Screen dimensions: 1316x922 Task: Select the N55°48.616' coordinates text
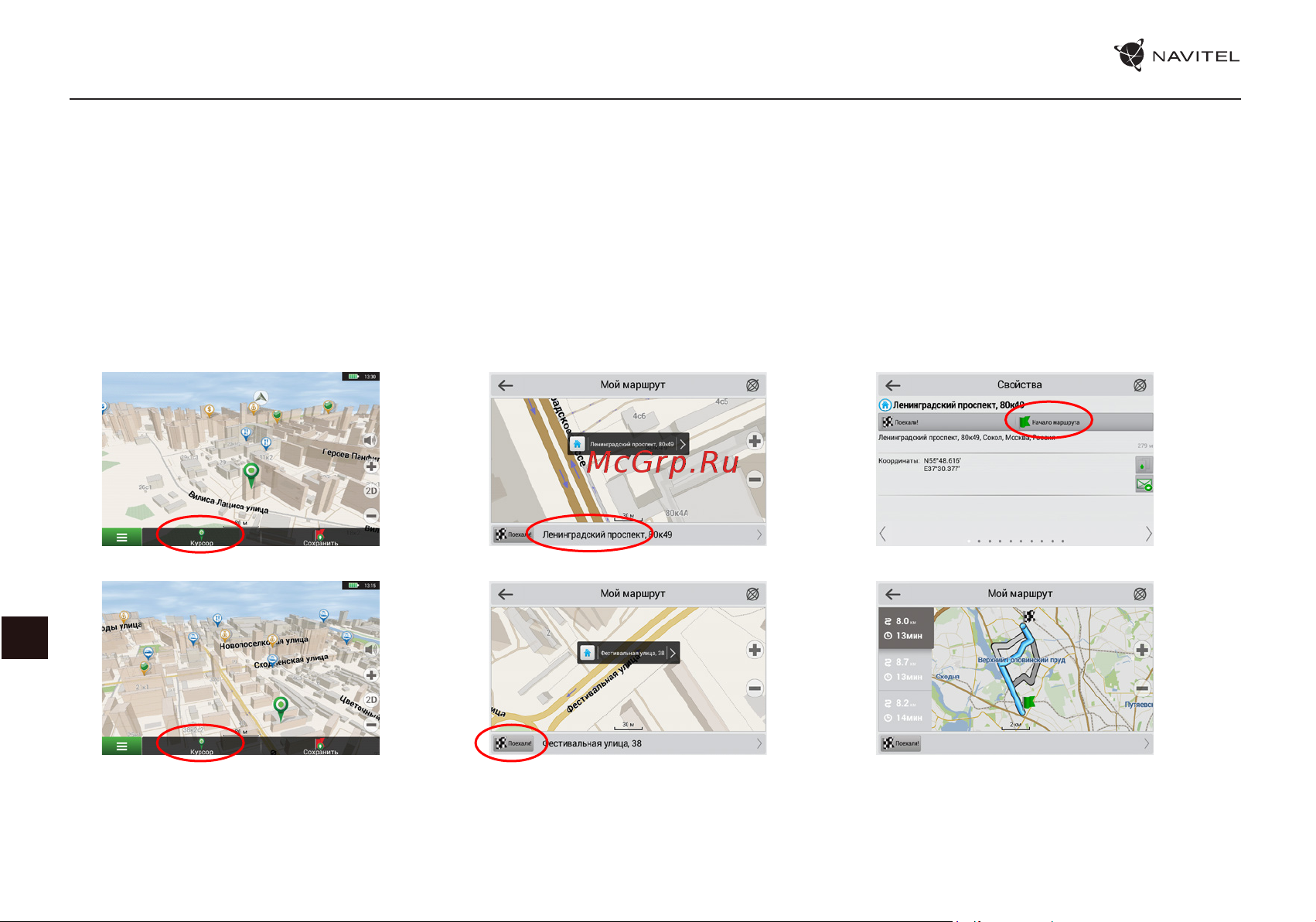(x=942, y=461)
